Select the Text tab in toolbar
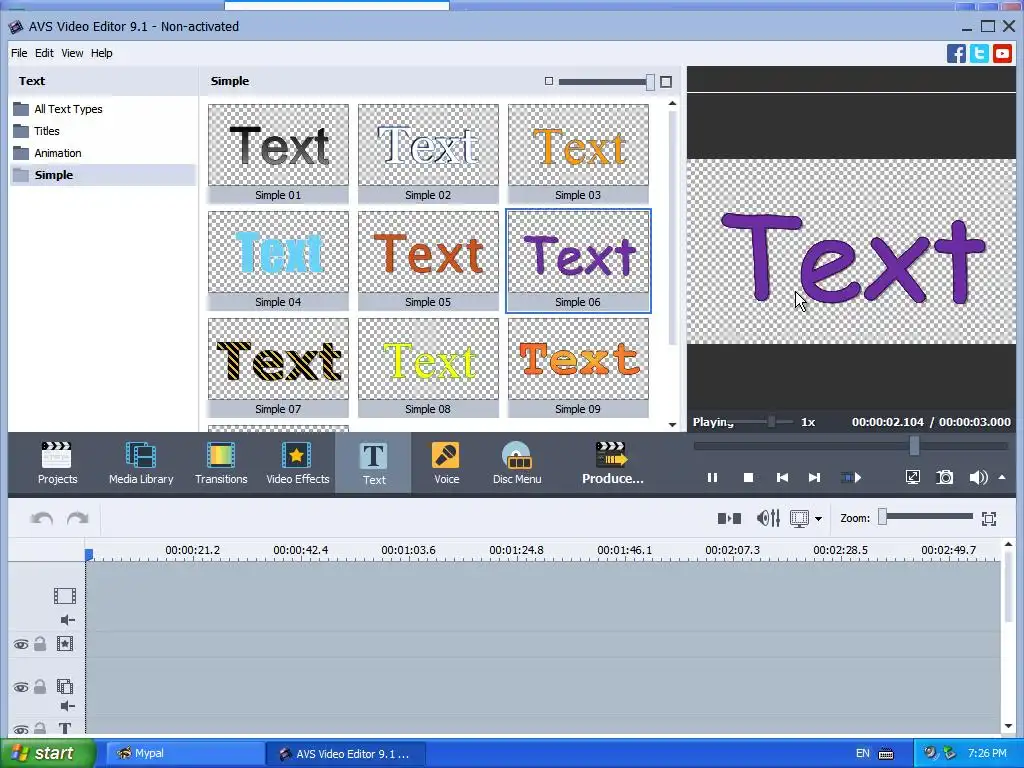 point(374,463)
